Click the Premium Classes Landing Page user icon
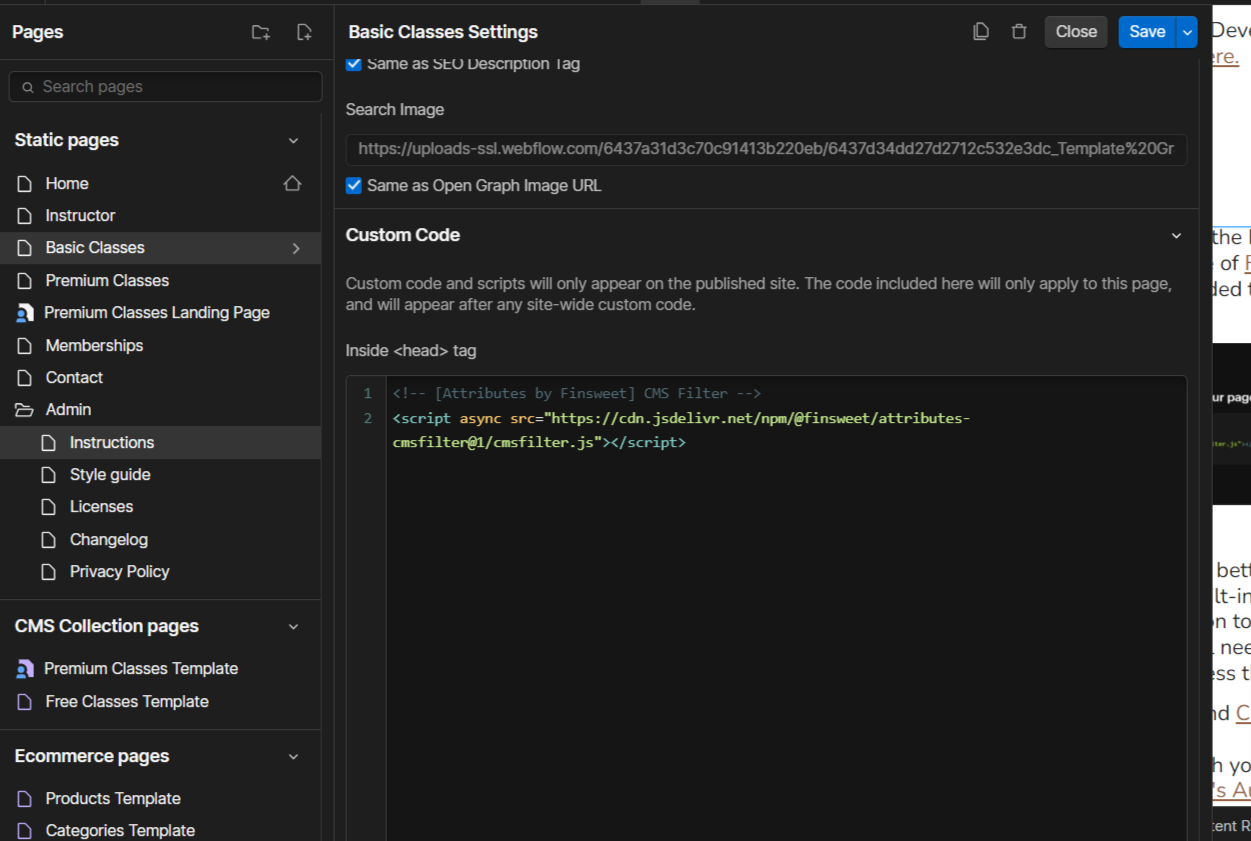1251x841 pixels. pyautogui.click(x=25, y=313)
